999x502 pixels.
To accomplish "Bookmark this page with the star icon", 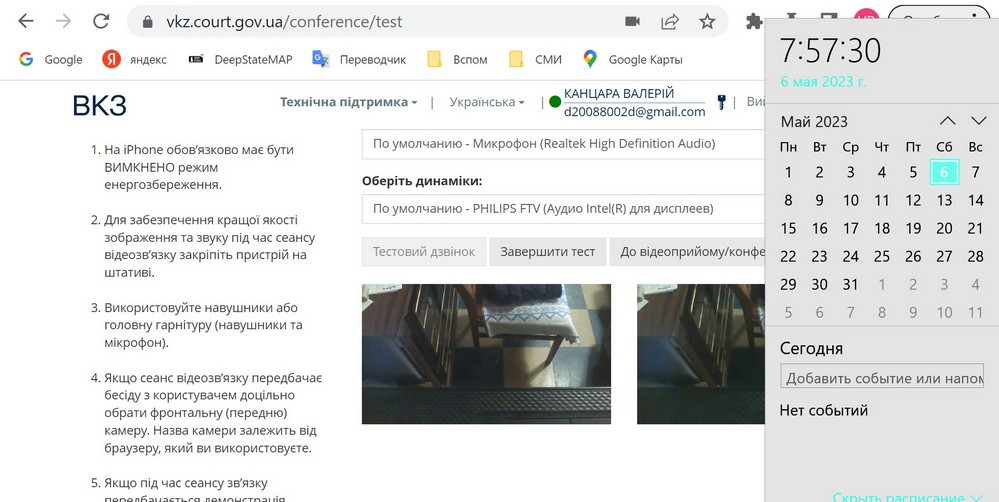I will (x=707, y=22).
